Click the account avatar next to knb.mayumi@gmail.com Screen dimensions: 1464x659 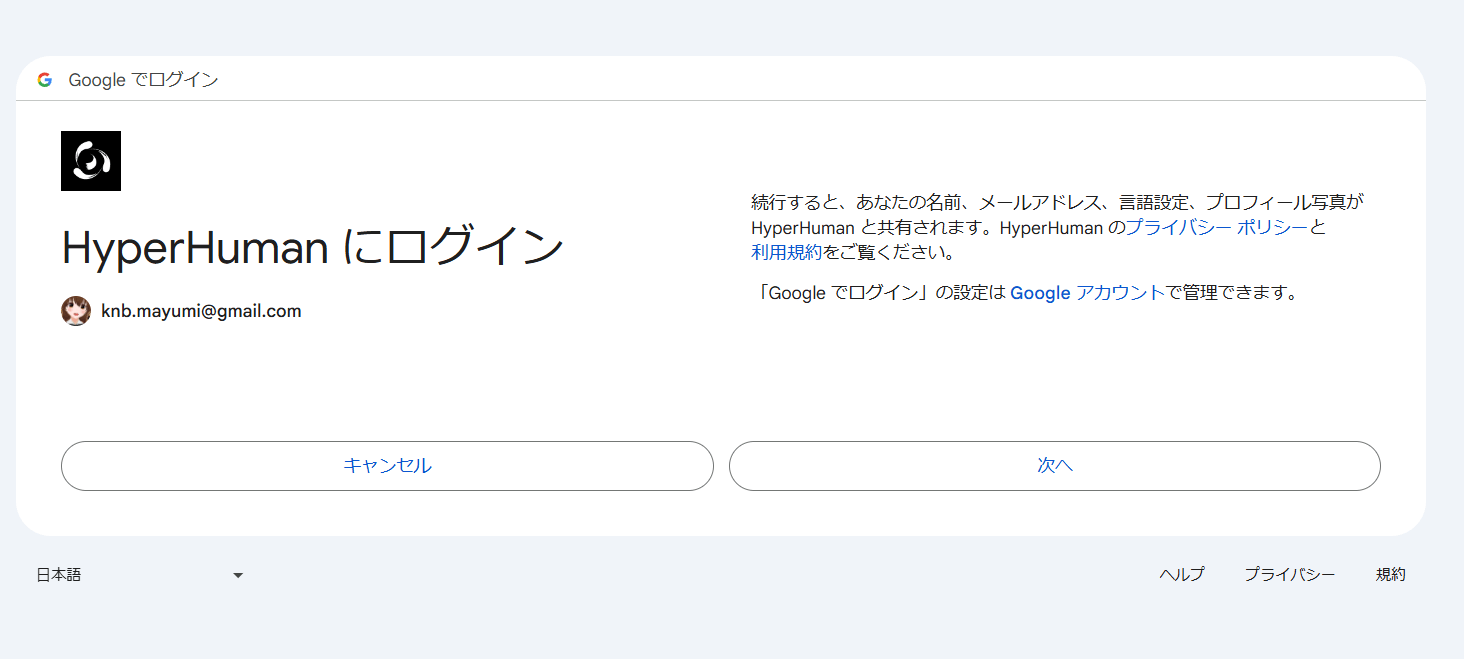point(76,311)
